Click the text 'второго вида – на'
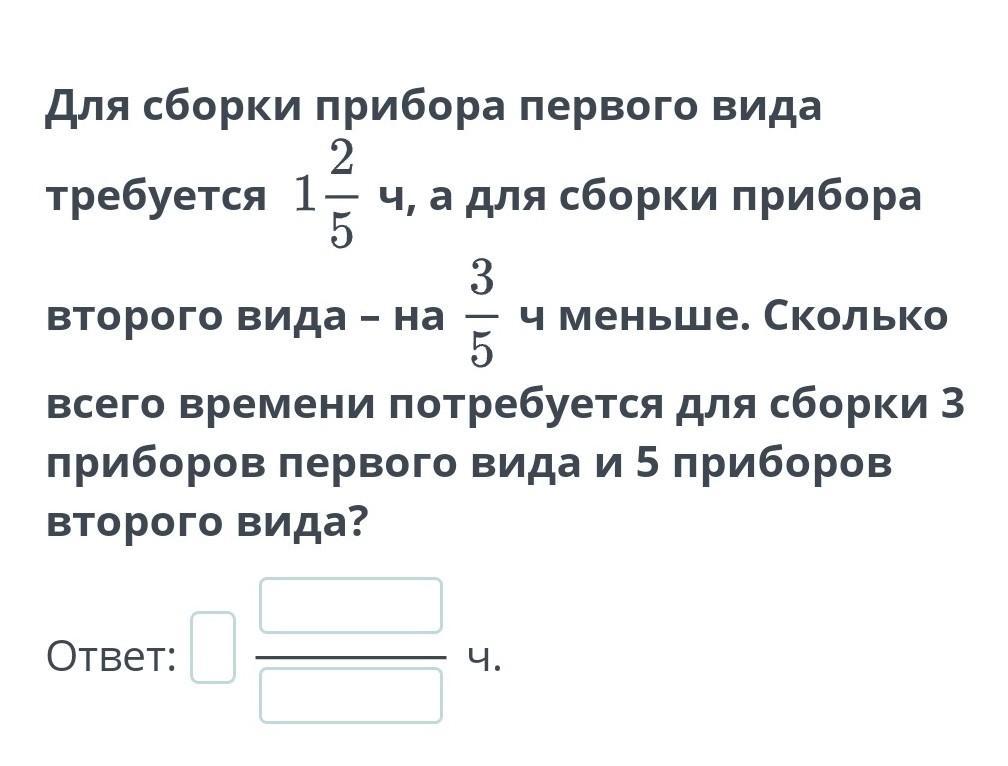 [x=245, y=317]
